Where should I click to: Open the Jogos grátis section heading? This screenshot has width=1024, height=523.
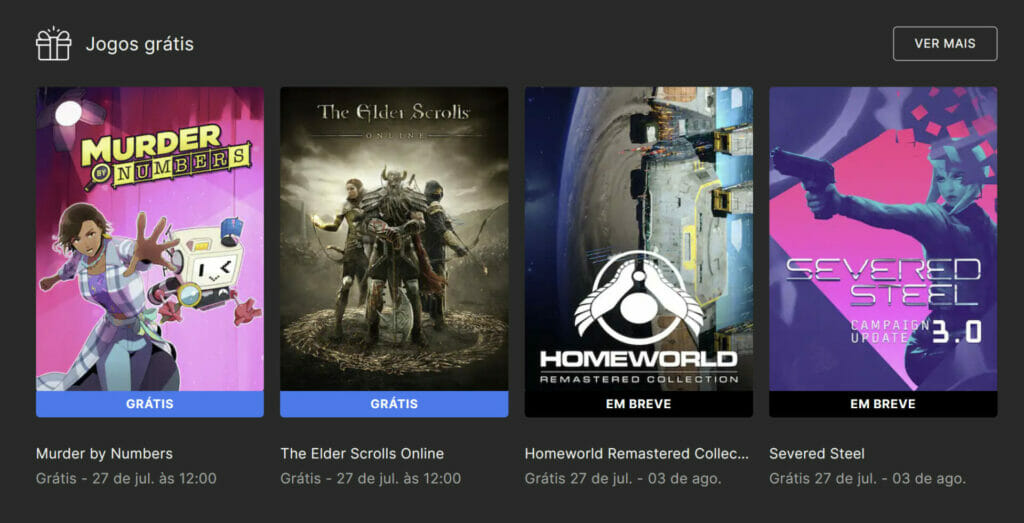(140, 44)
